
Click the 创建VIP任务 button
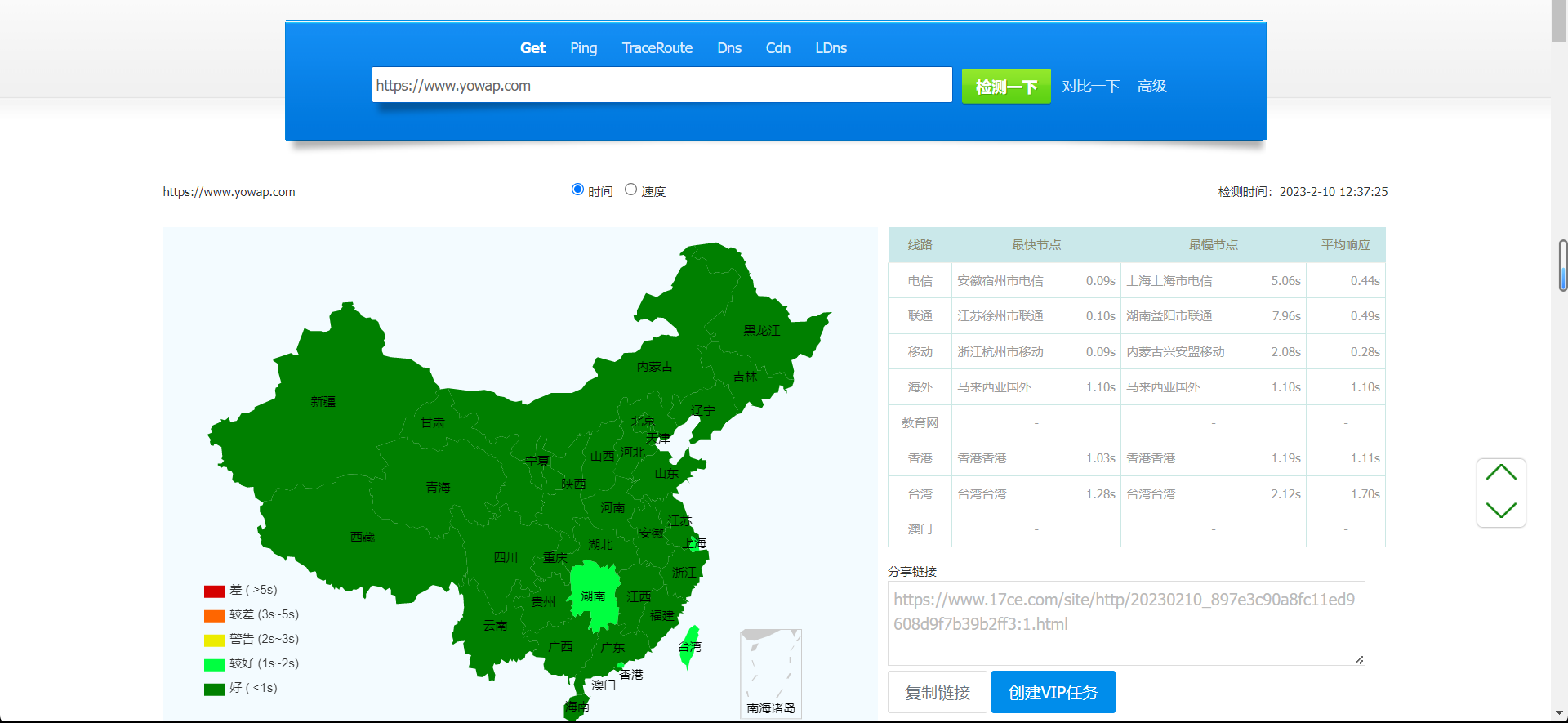[1053, 692]
